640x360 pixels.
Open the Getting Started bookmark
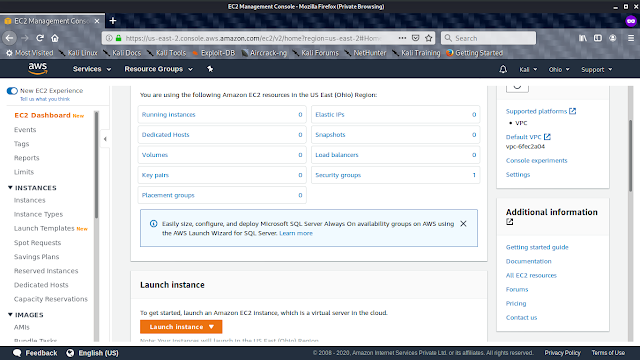(x=474, y=53)
